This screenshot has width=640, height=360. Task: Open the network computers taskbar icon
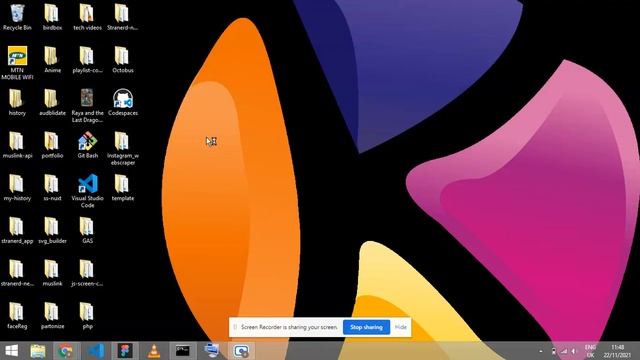tap(211, 351)
